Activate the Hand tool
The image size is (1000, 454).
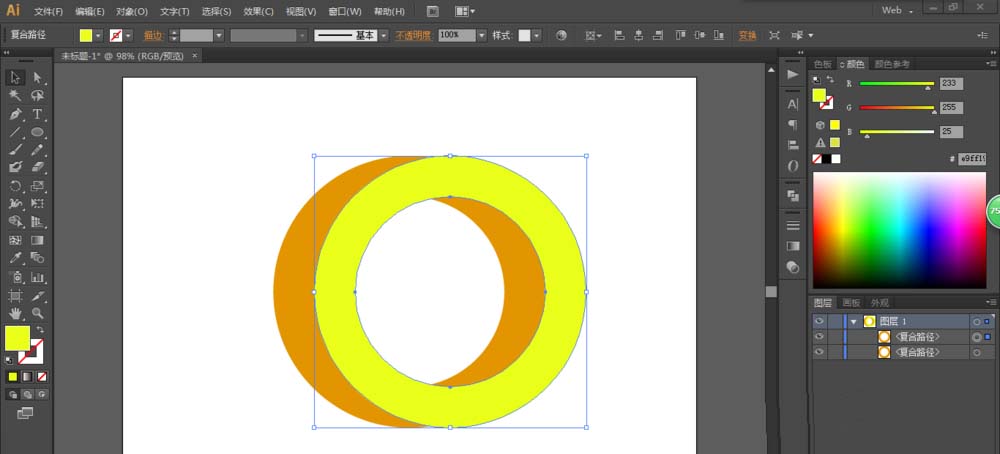(16, 313)
